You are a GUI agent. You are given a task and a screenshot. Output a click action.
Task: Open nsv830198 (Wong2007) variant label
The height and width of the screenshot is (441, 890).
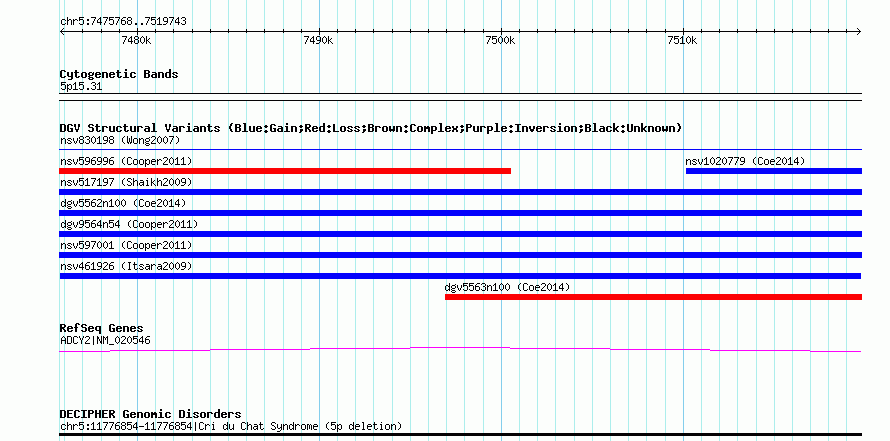(x=120, y=140)
